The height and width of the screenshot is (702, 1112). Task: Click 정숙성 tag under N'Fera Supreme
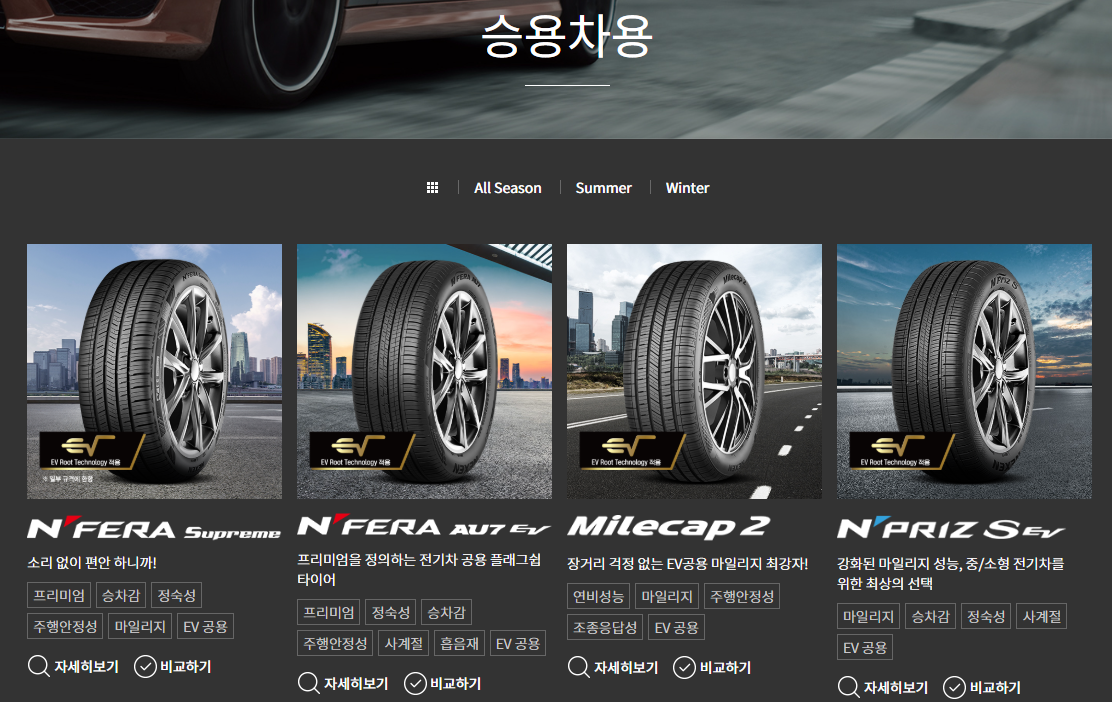(x=177, y=595)
